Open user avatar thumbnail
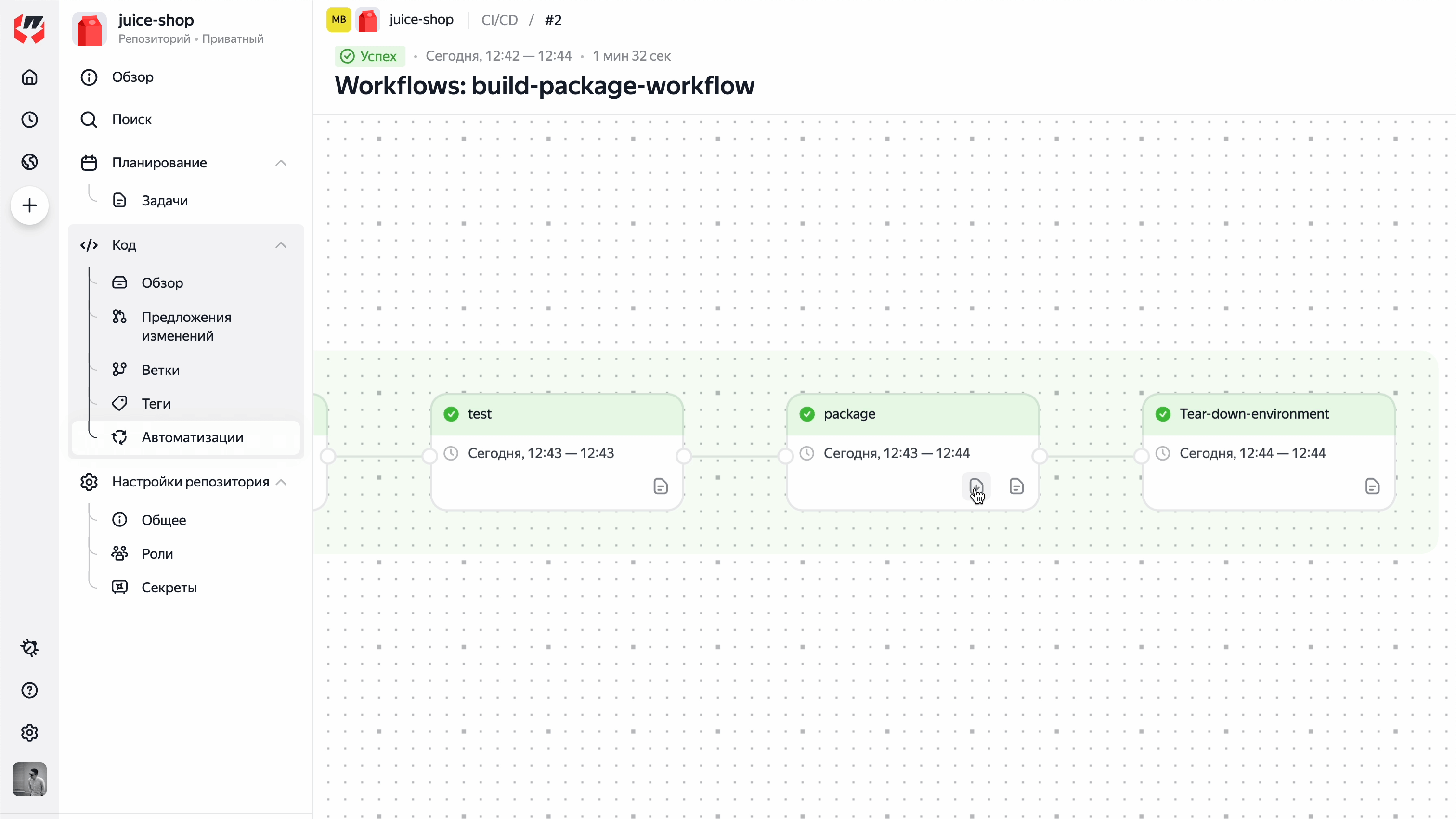This screenshot has width=1456, height=819. pos(29,779)
